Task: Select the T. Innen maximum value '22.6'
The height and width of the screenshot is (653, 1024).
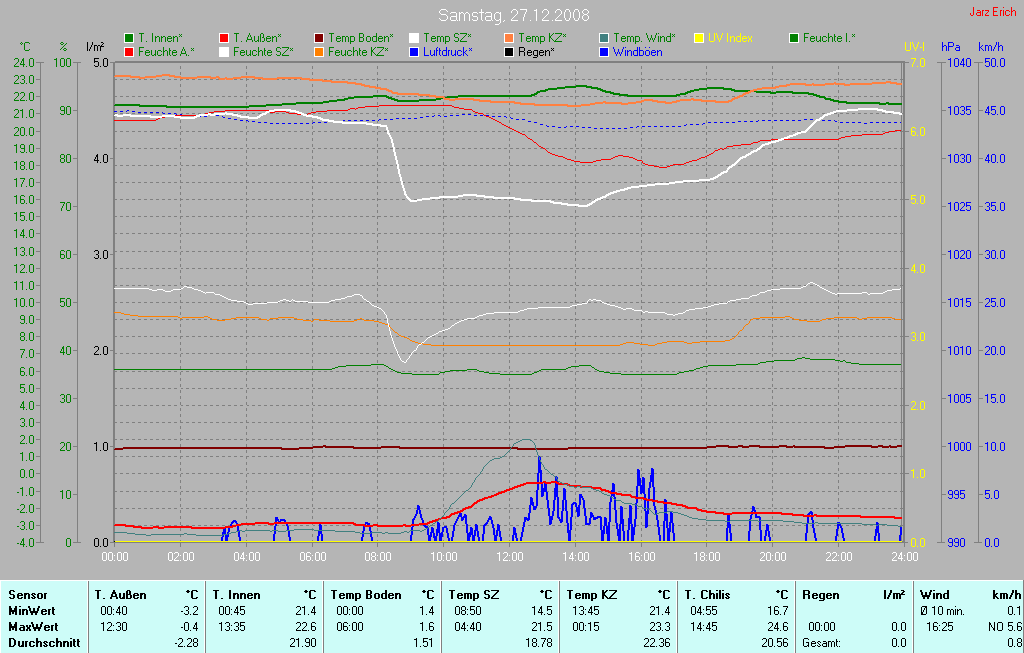Action: point(306,627)
